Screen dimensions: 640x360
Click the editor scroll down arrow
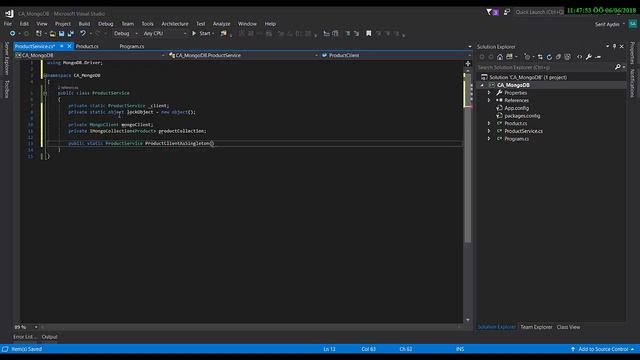point(468,320)
